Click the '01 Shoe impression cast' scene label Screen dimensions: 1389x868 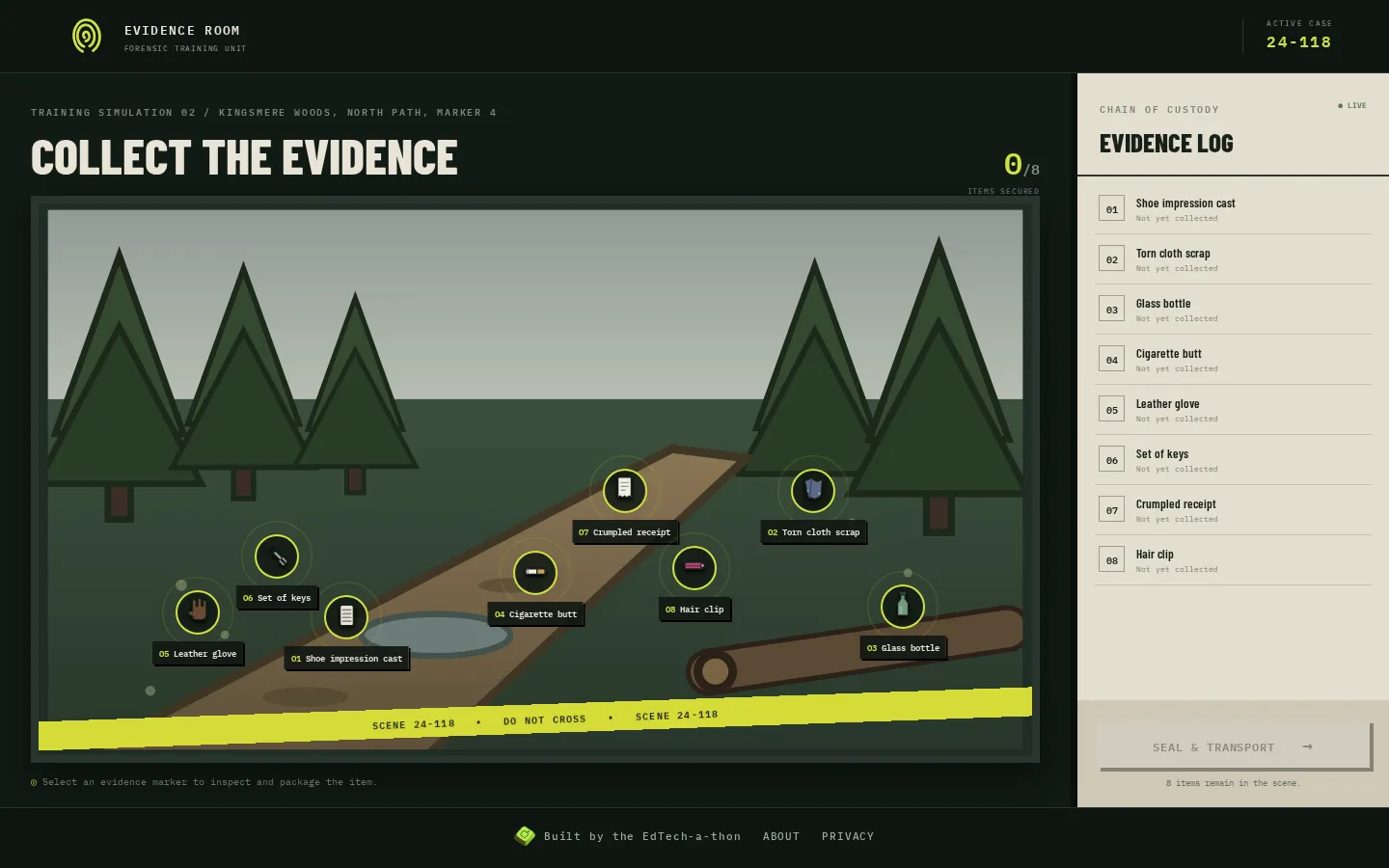pyautogui.click(x=346, y=659)
